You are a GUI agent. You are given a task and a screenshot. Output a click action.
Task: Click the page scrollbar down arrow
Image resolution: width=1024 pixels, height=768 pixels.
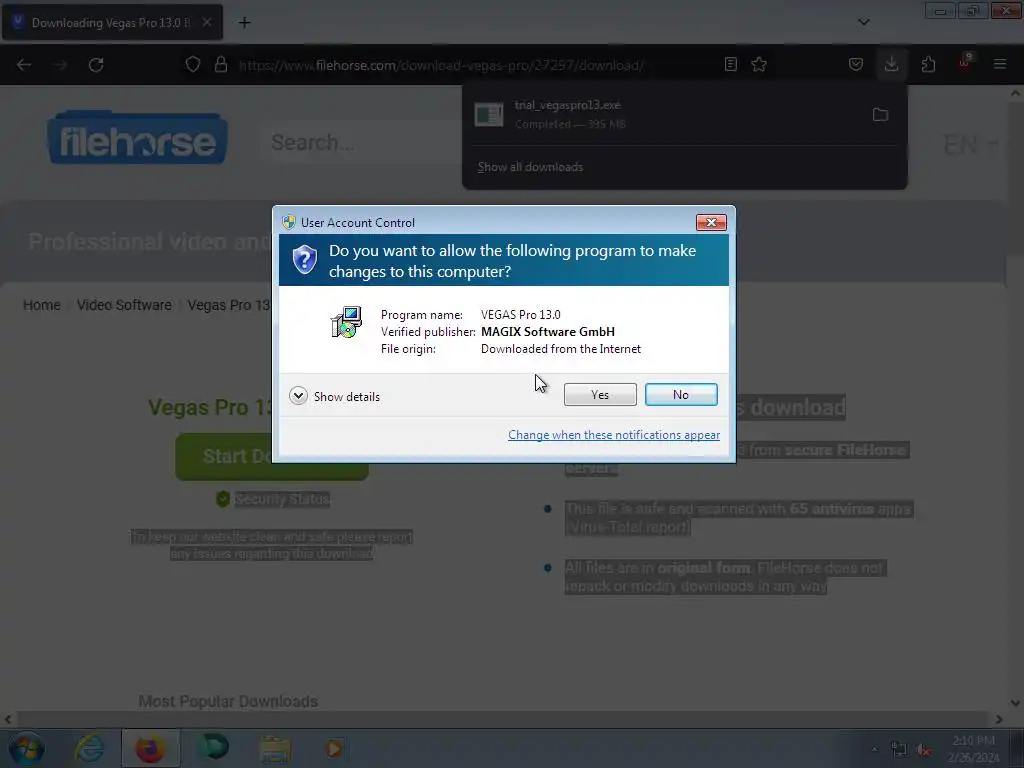(1016, 703)
